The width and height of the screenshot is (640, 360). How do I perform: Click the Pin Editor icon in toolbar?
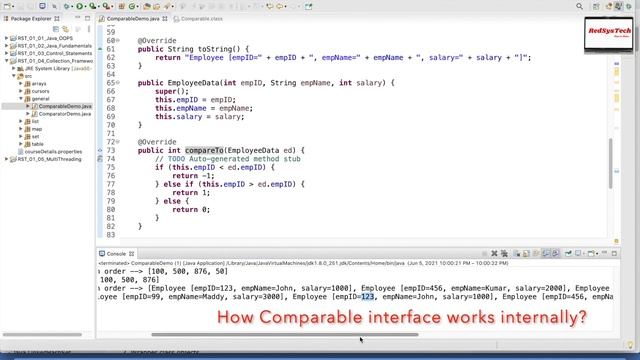pyautogui.click(x=309, y=6)
